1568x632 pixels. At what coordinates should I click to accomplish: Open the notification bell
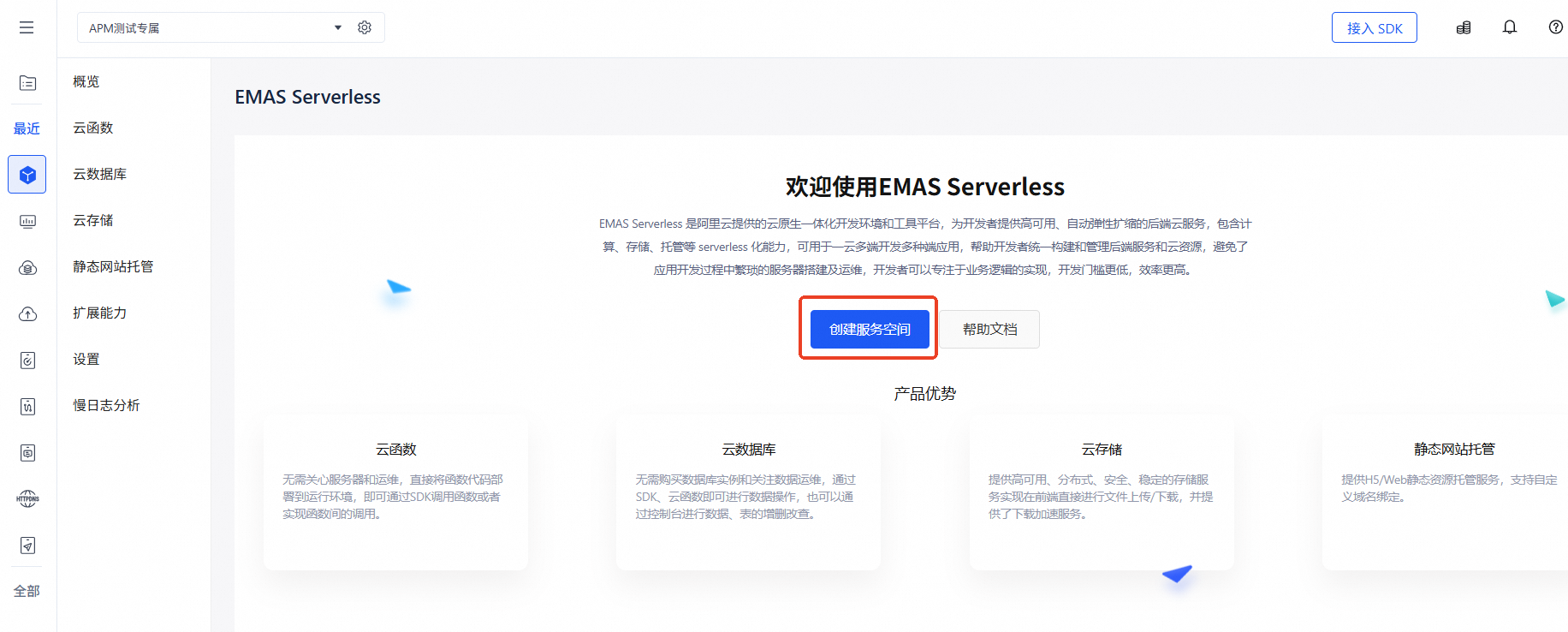[1510, 27]
